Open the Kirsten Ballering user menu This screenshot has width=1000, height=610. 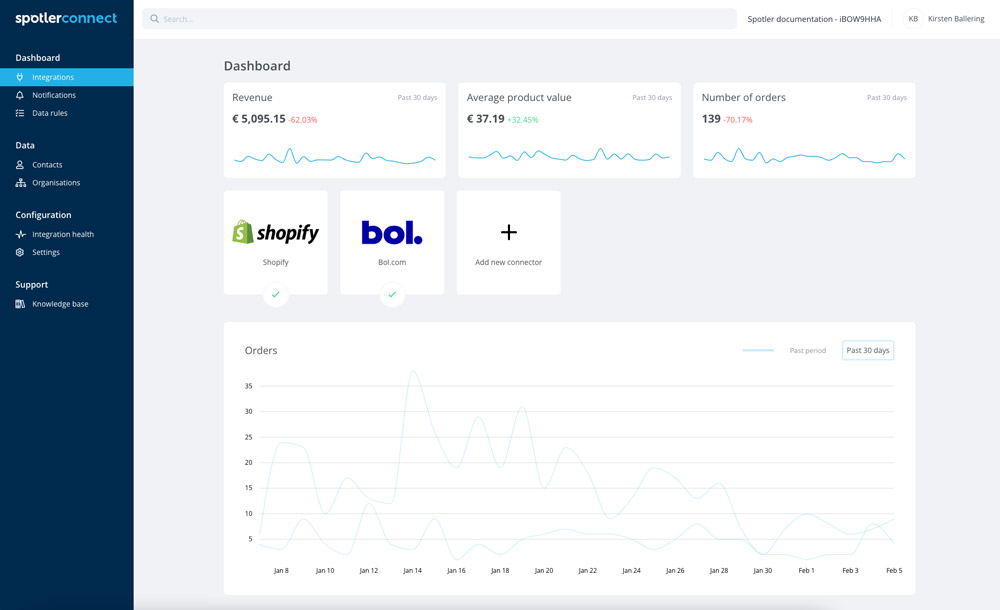tap(956, 19)
